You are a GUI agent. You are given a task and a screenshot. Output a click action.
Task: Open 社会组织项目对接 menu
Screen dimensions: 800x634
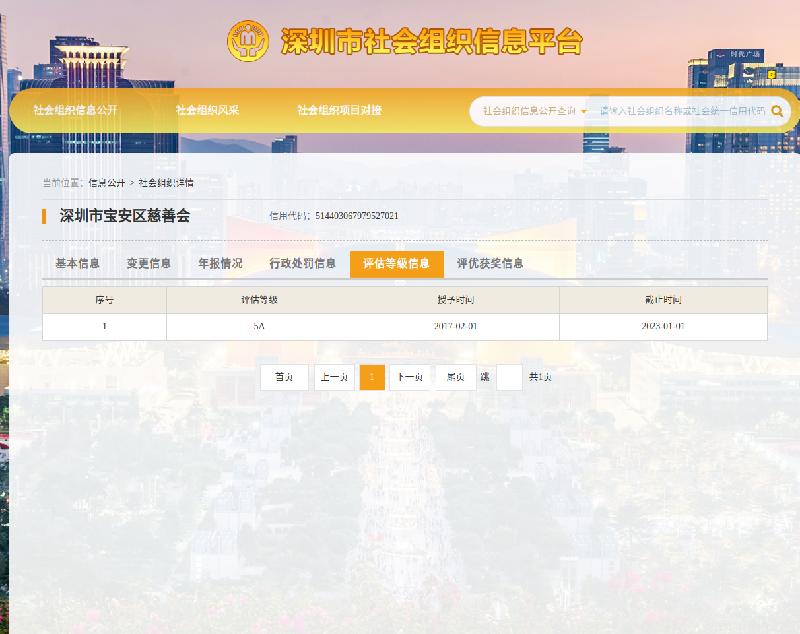point(340,110)
